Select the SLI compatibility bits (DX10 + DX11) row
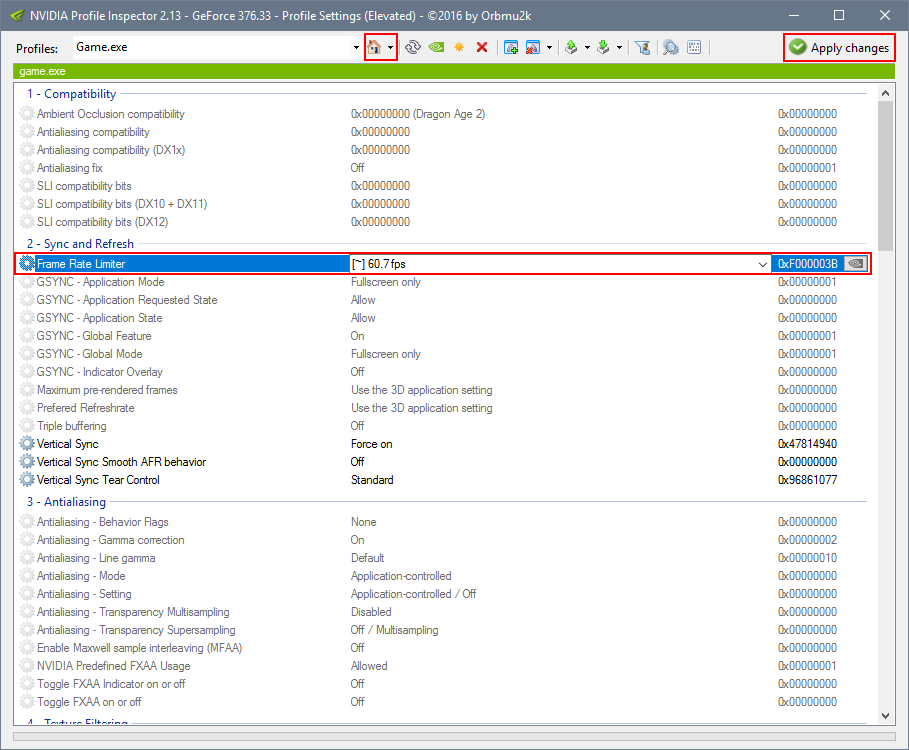The image size is (909, 750). tap(443, 204)
